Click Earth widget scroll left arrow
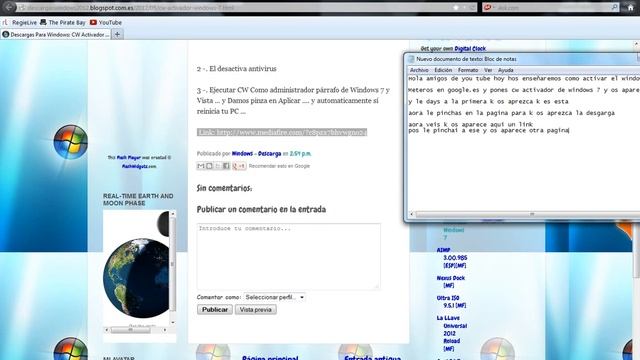 [x=107, y=330]
